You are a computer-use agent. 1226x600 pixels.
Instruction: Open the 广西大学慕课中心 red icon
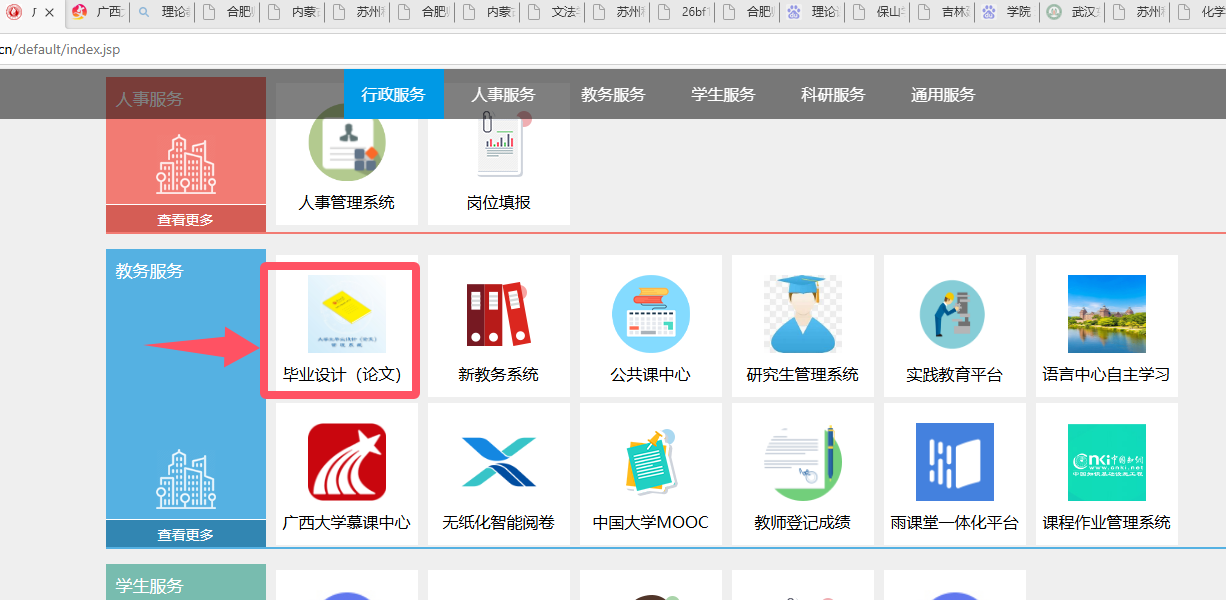[x=346, y=462]
